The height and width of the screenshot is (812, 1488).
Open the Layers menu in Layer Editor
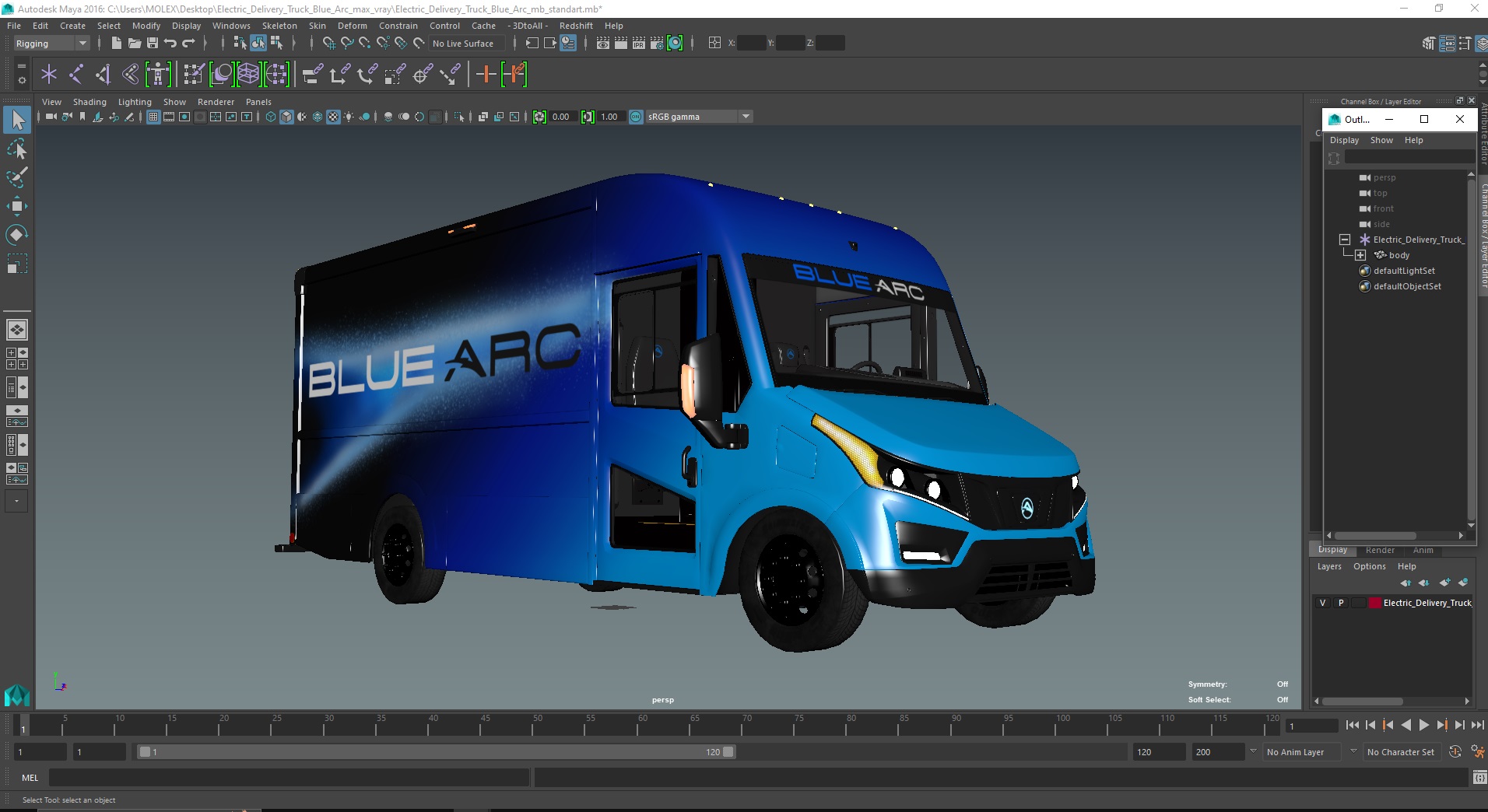[1329, 566]
